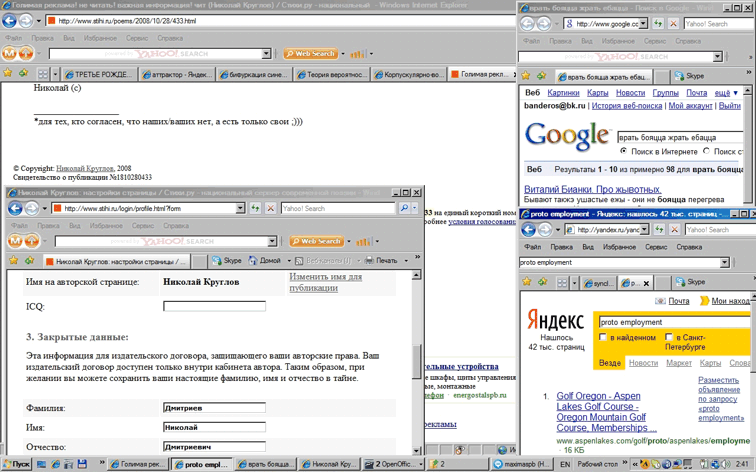The height and width of the screenshot is (472, 756).
Task: Expand Yahoo toolbar dropdown in profile window
Action: coord(272,241)
